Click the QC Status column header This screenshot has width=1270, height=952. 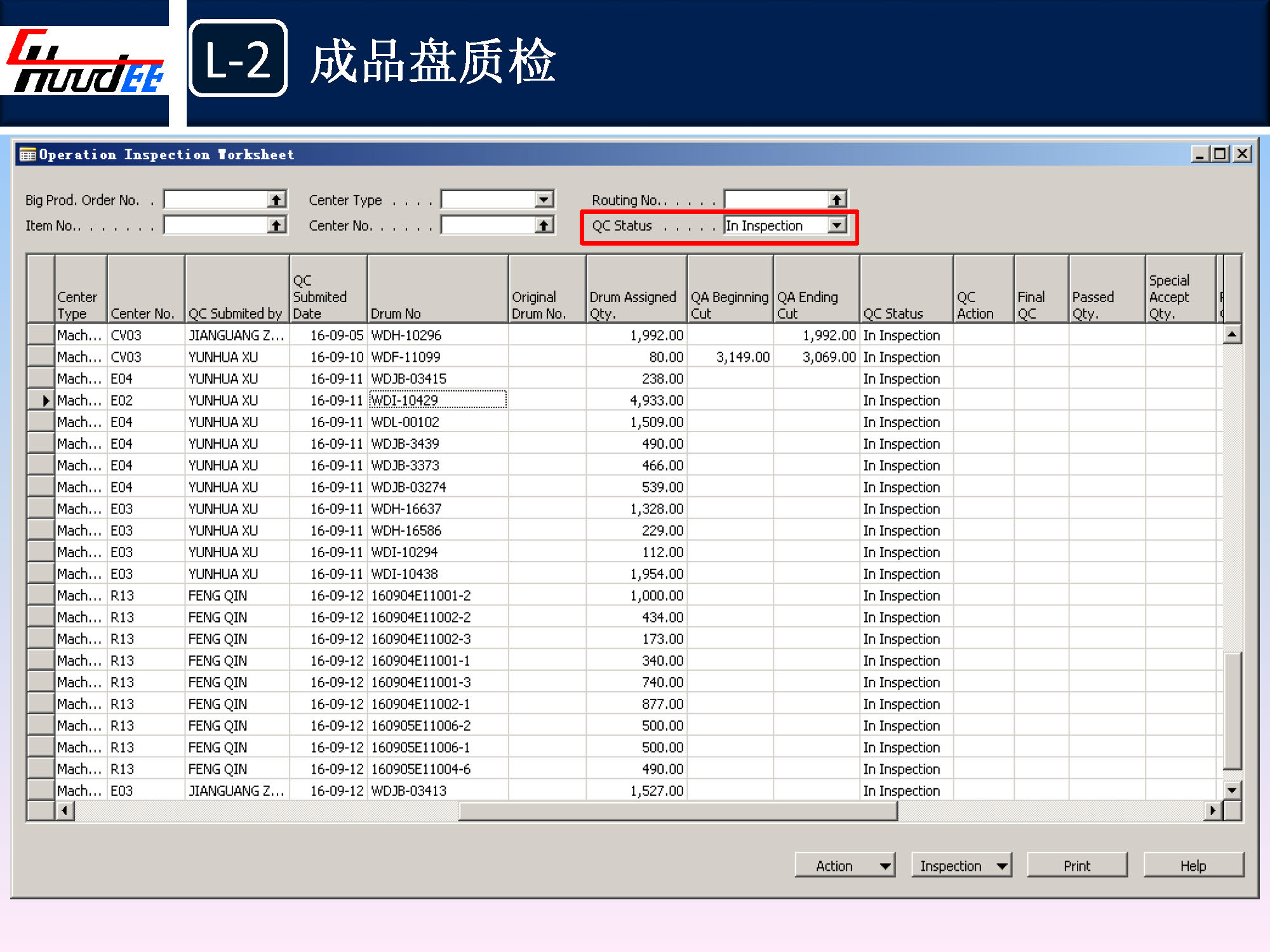tap(906, 289)
